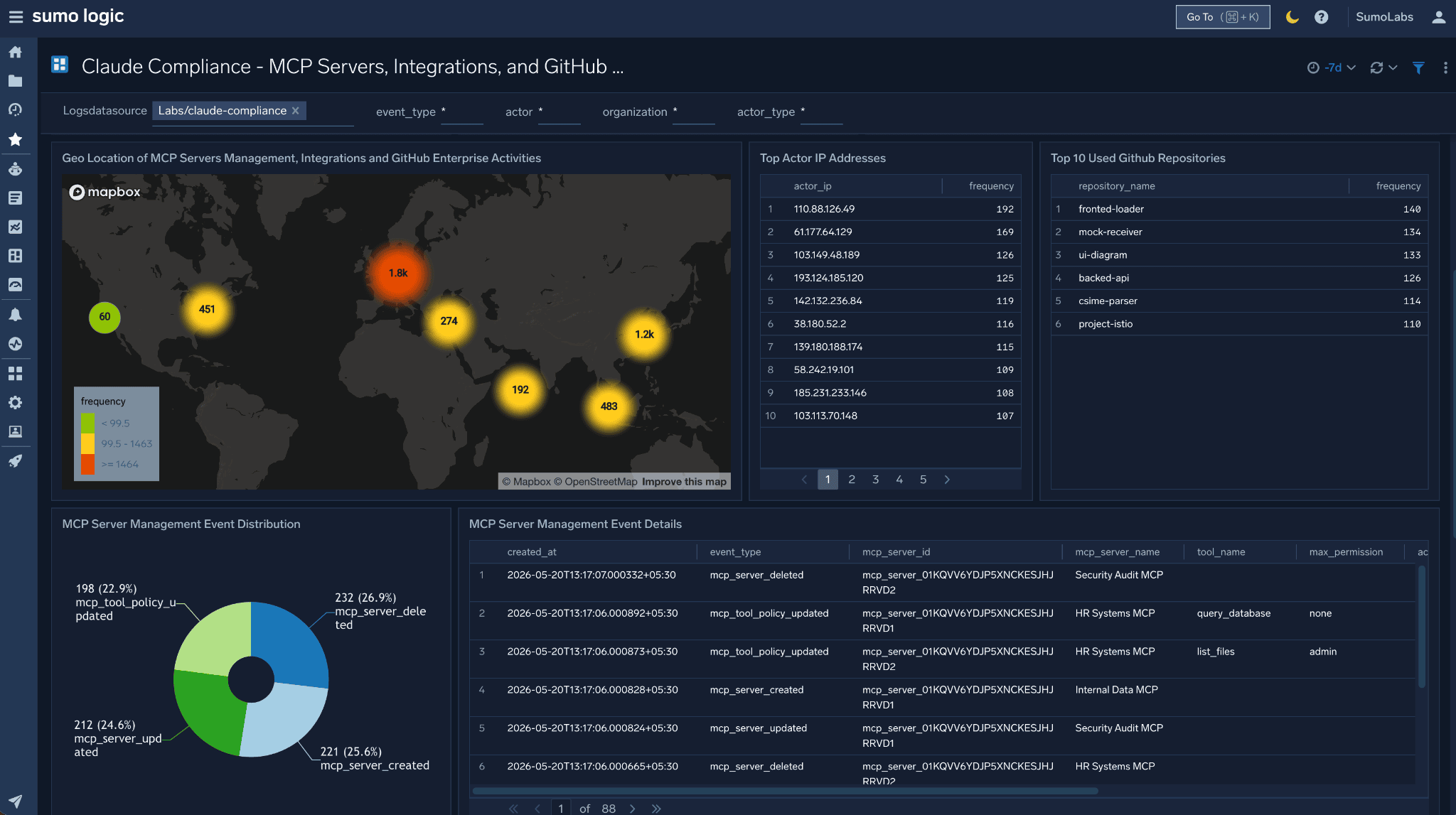This screenshot has width=1456, height=815.
Task: Remove the Labs/claude-compliance filter chip
Action: click(x=295, y=111)
